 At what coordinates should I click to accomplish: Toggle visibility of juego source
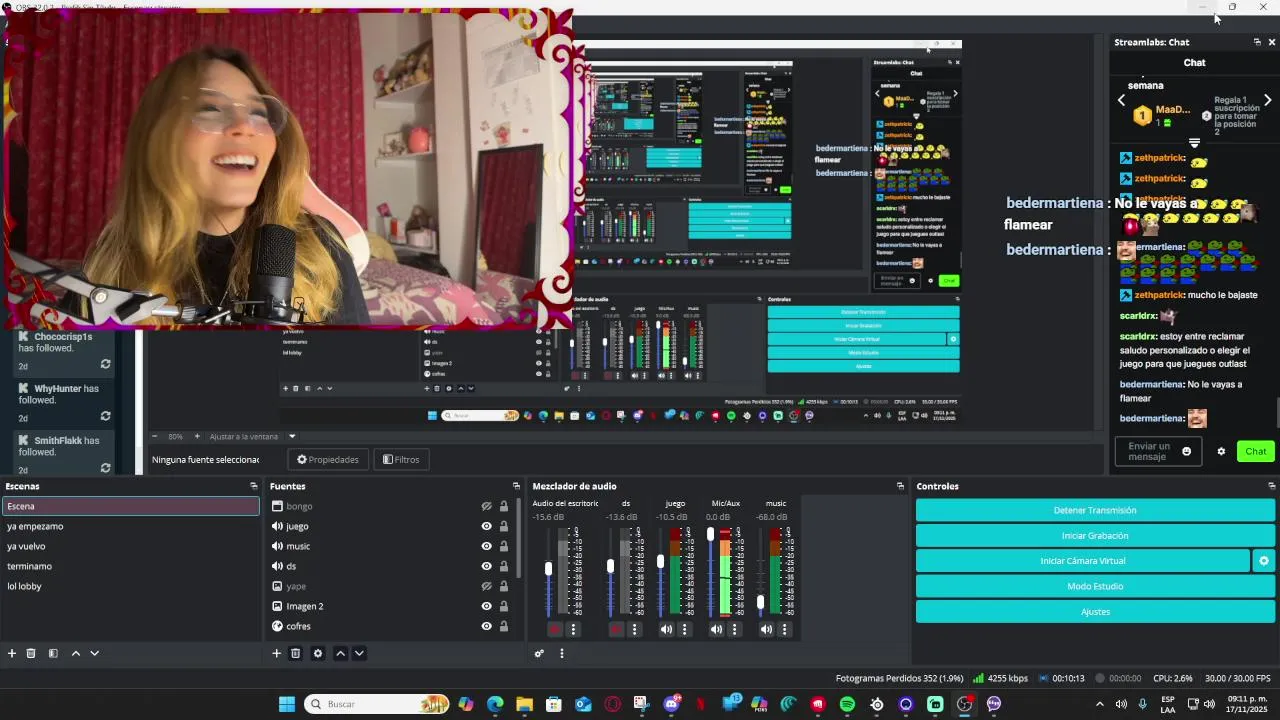click(x=486, y=526)
